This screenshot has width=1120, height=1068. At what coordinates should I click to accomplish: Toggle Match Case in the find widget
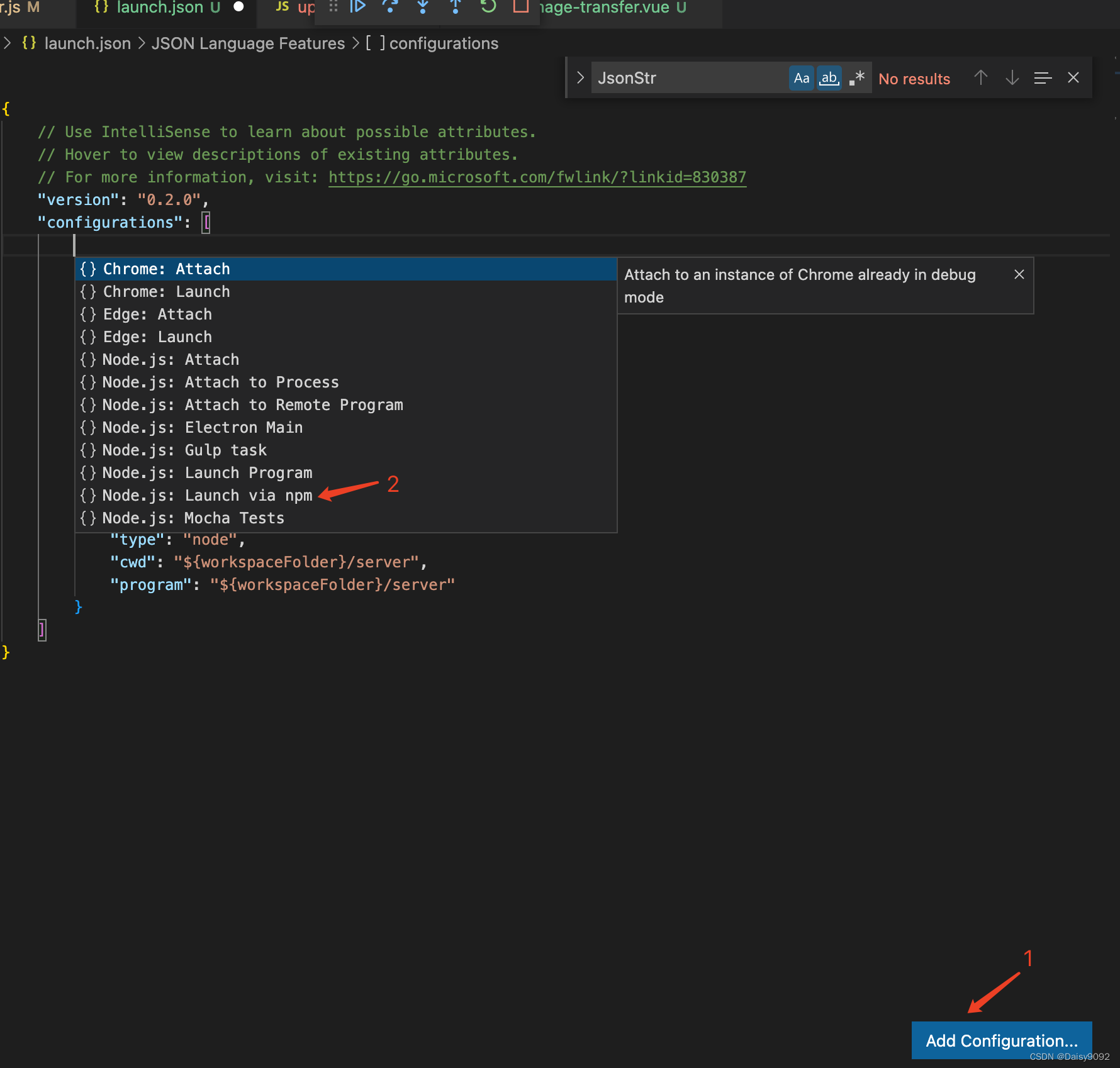coord(801,77)
